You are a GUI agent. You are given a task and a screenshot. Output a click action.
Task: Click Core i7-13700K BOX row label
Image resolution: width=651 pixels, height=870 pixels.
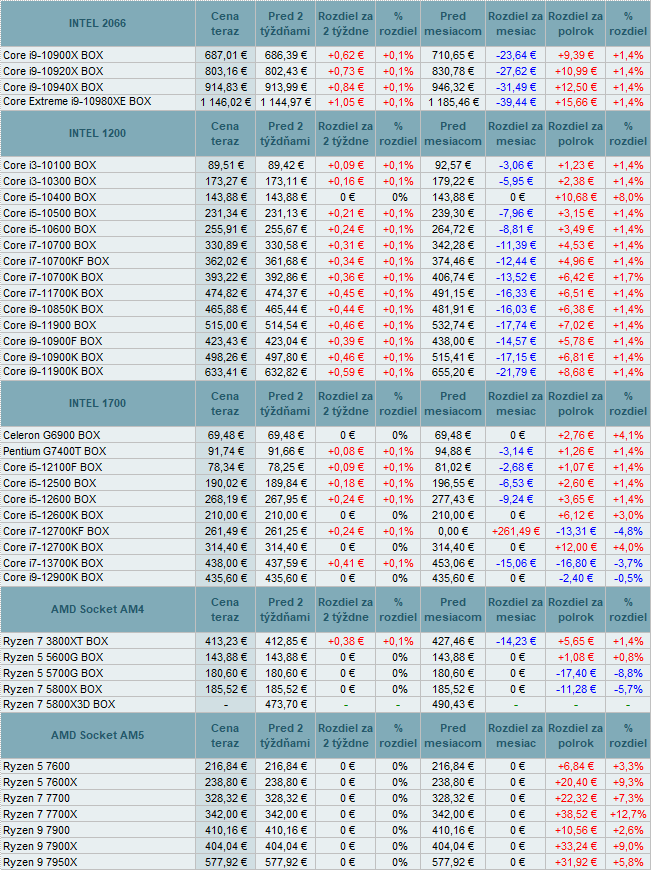click(53, 564)
